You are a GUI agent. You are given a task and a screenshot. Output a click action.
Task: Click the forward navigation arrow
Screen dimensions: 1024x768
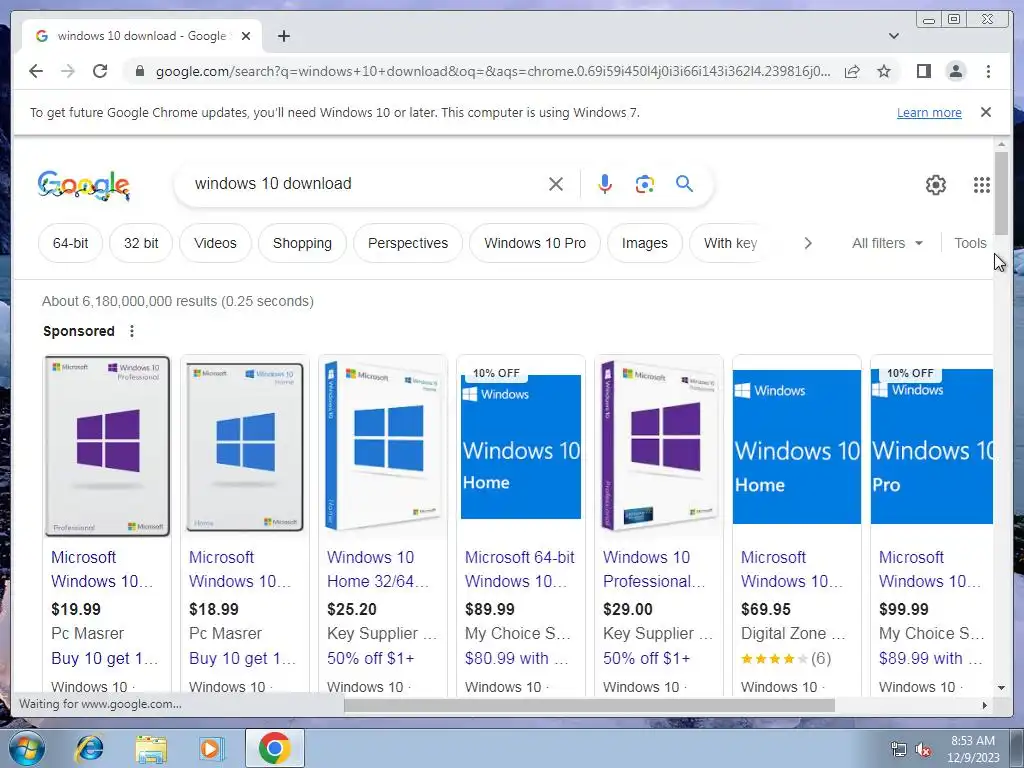tap(68, 71)
